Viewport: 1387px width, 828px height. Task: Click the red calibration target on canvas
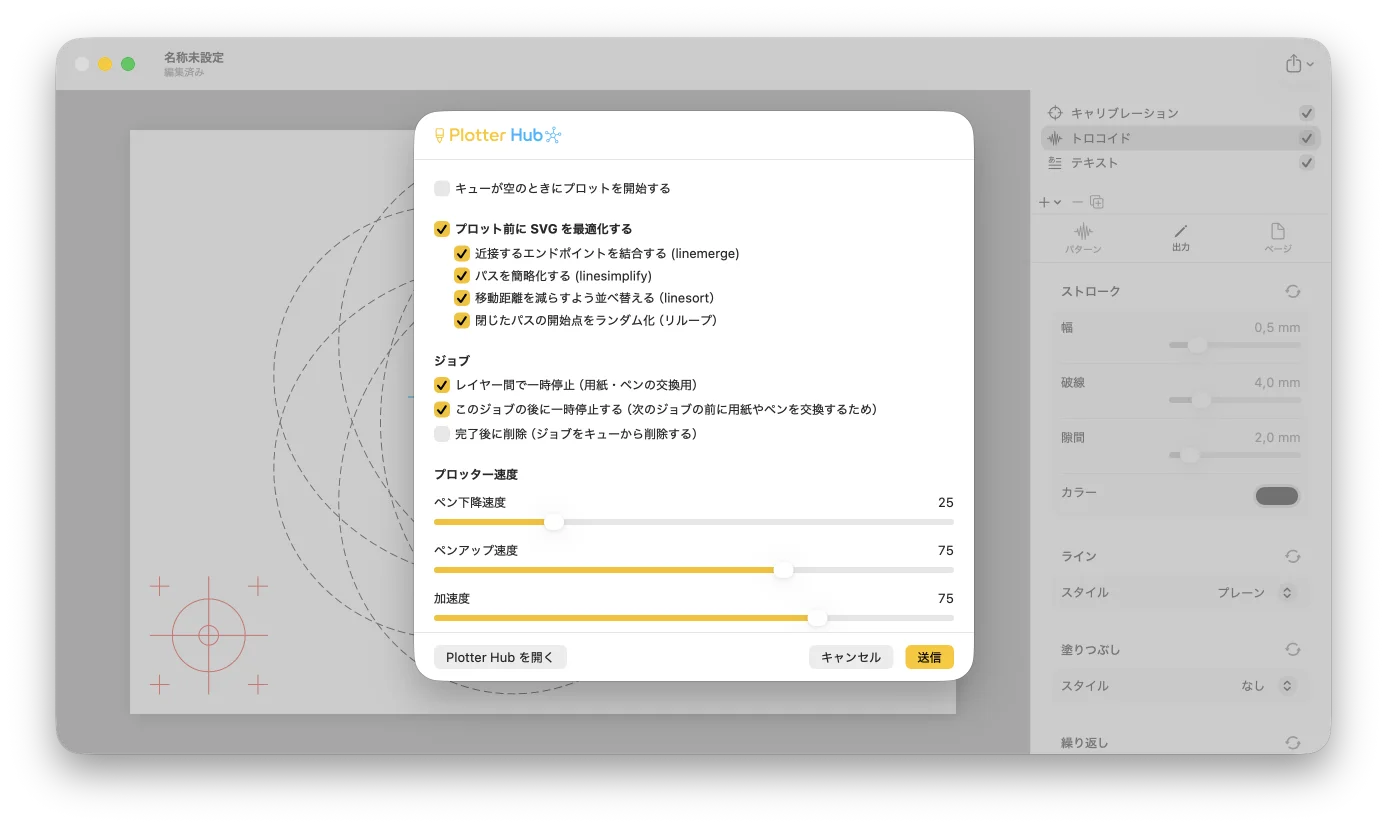209,635
